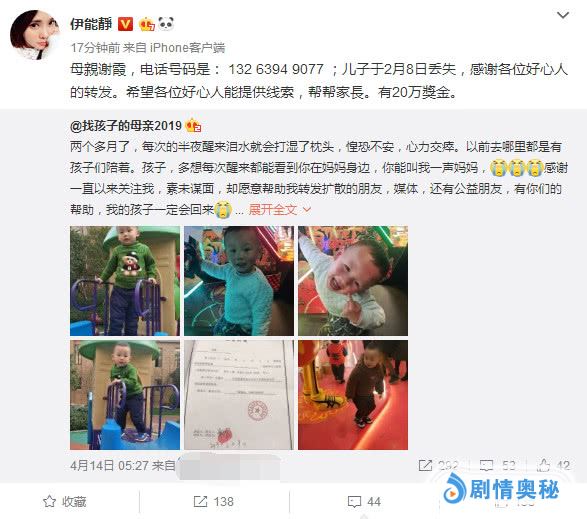
Task: Open @找孩子的母亲2019 profile link
Action: [x=126, y=125]
